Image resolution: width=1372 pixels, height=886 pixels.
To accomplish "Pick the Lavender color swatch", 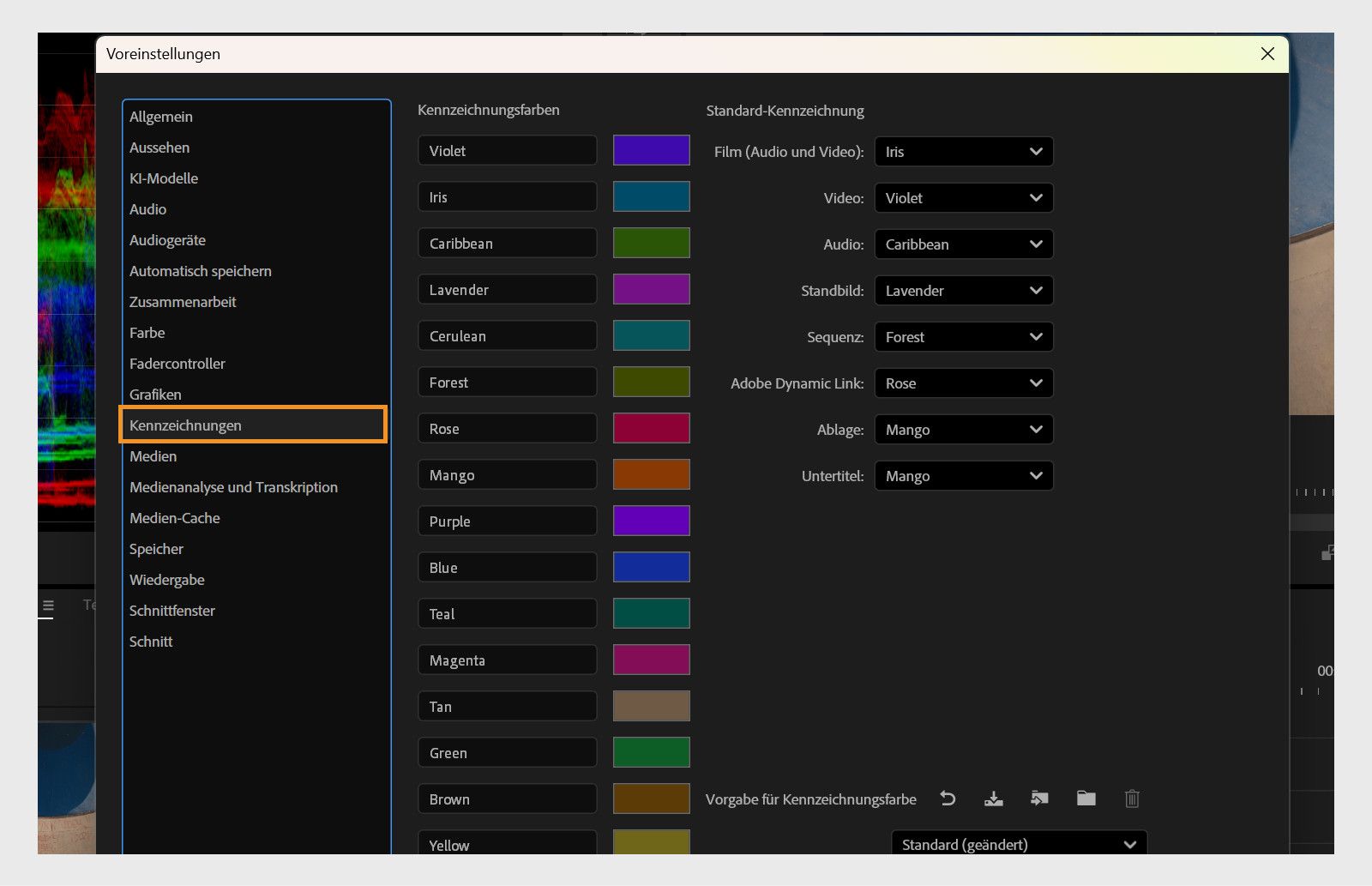I will [x=652, y=289].
